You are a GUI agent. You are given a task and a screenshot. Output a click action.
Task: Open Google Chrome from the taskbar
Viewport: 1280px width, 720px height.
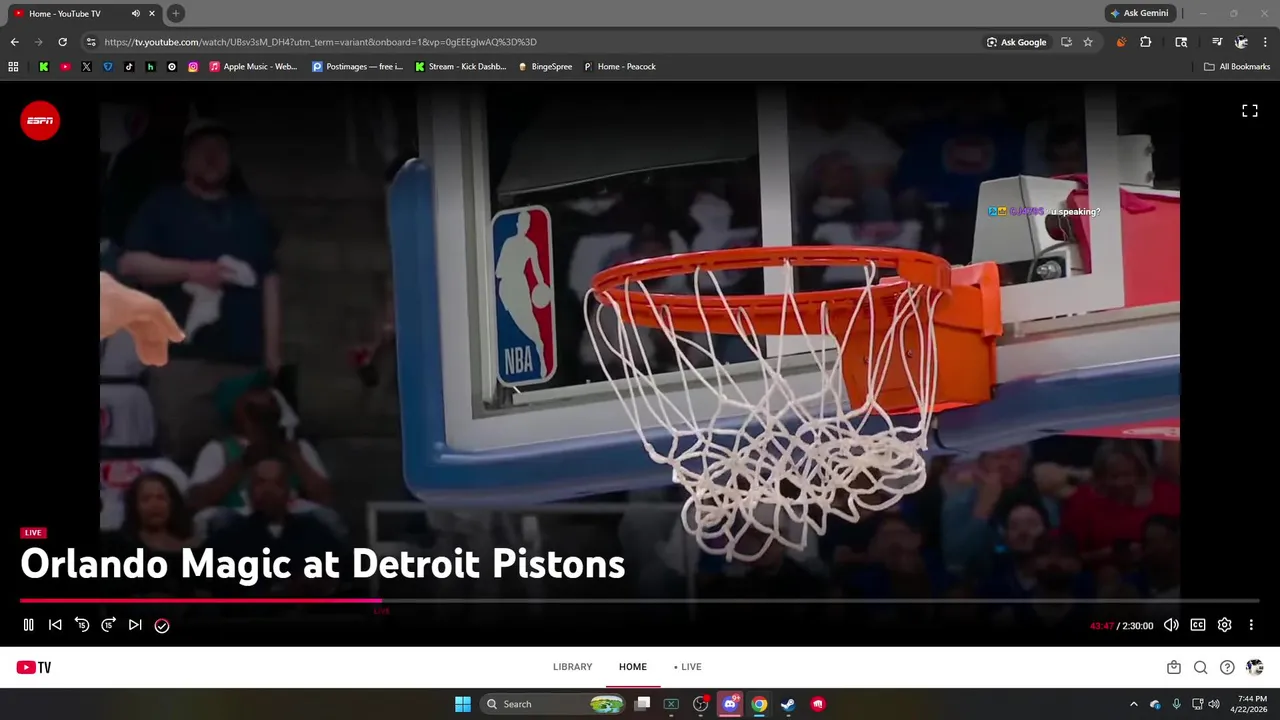pos(759,704)
